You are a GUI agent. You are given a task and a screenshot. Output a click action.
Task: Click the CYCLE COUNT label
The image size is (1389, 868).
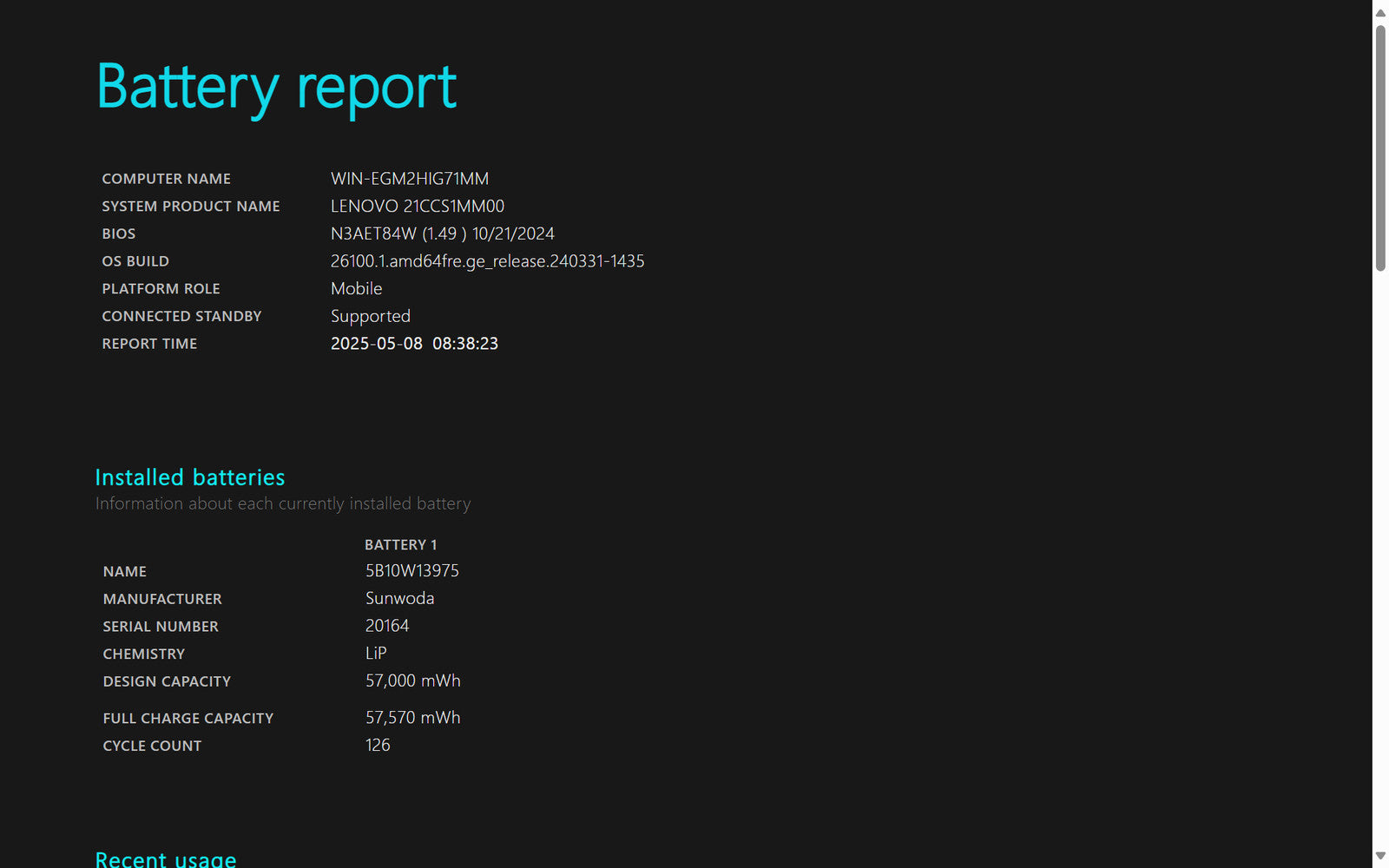(152, 746)
